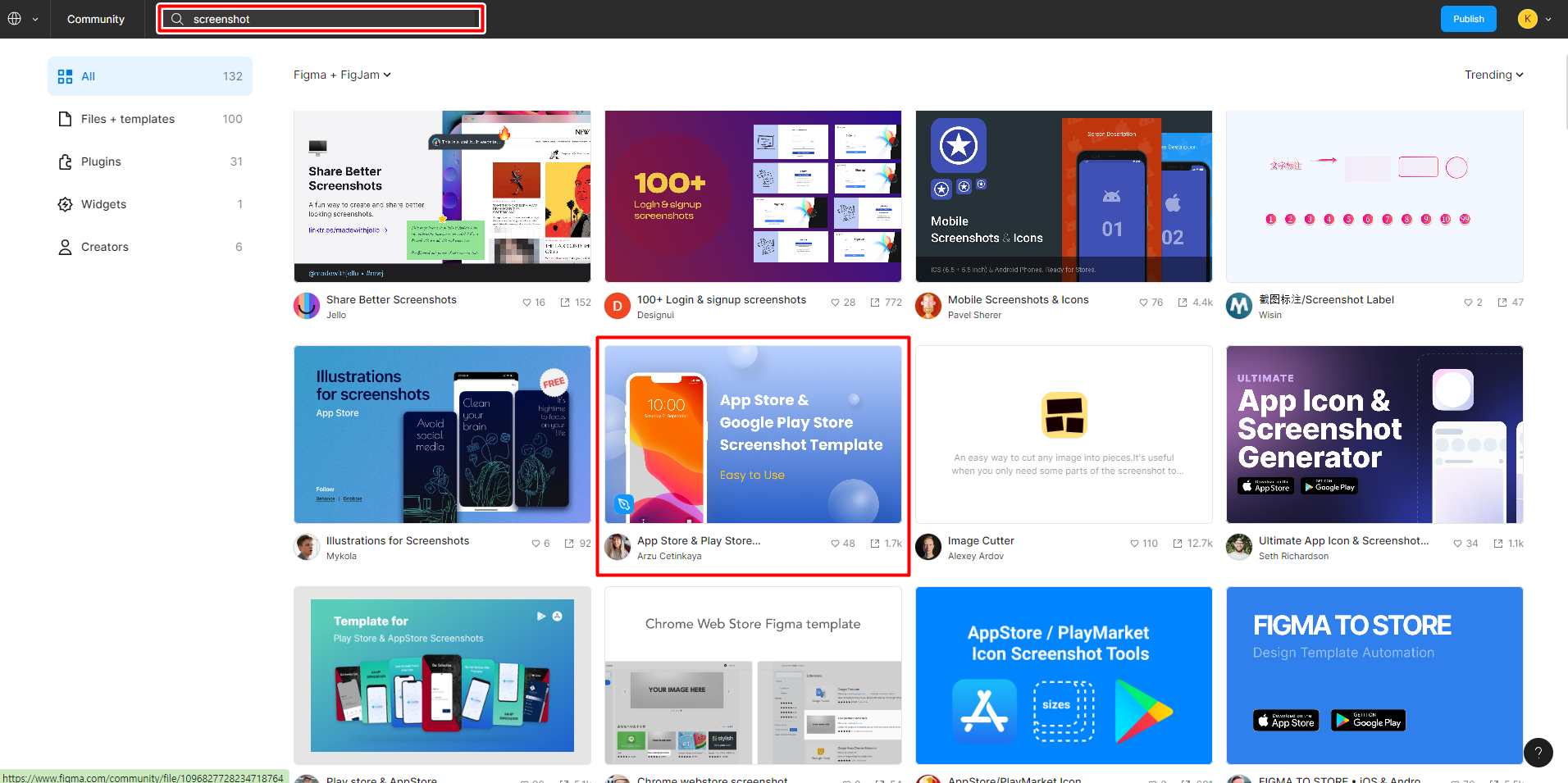Open creator Alexey Ardov's profile link
The height and width of the screenshot is (783, 1568).
(975, 556)
